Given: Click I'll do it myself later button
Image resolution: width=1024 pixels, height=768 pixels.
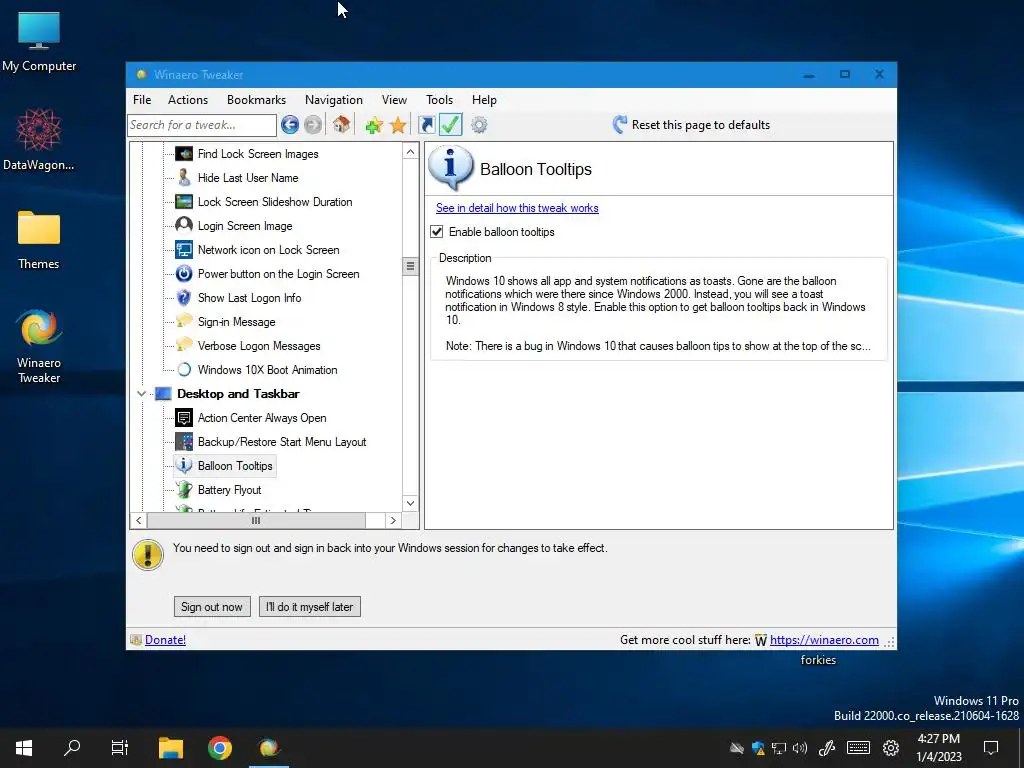Looking at the screenshot, I should pos(310,607).
